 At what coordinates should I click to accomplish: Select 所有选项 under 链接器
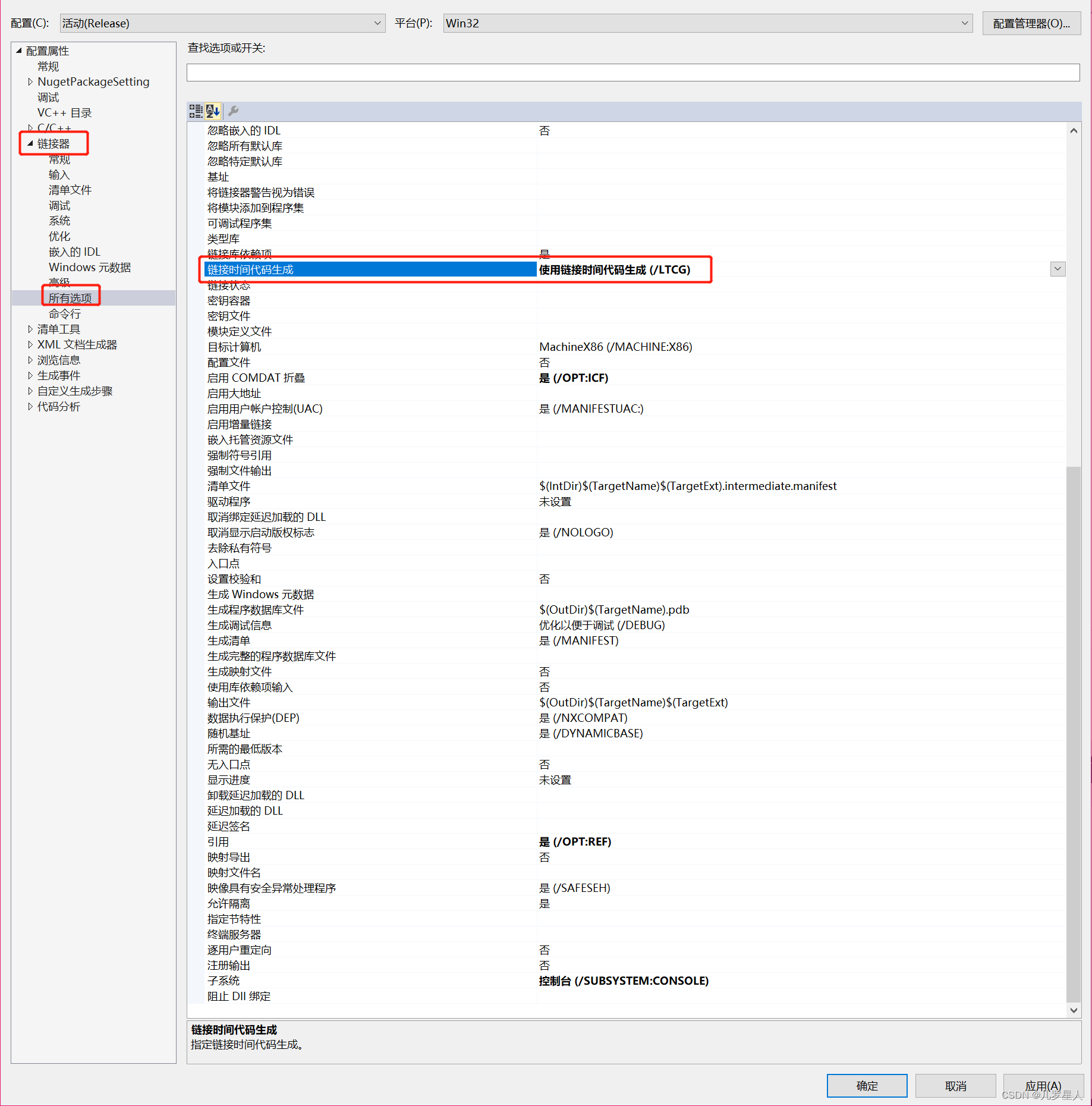coord(70,298)
